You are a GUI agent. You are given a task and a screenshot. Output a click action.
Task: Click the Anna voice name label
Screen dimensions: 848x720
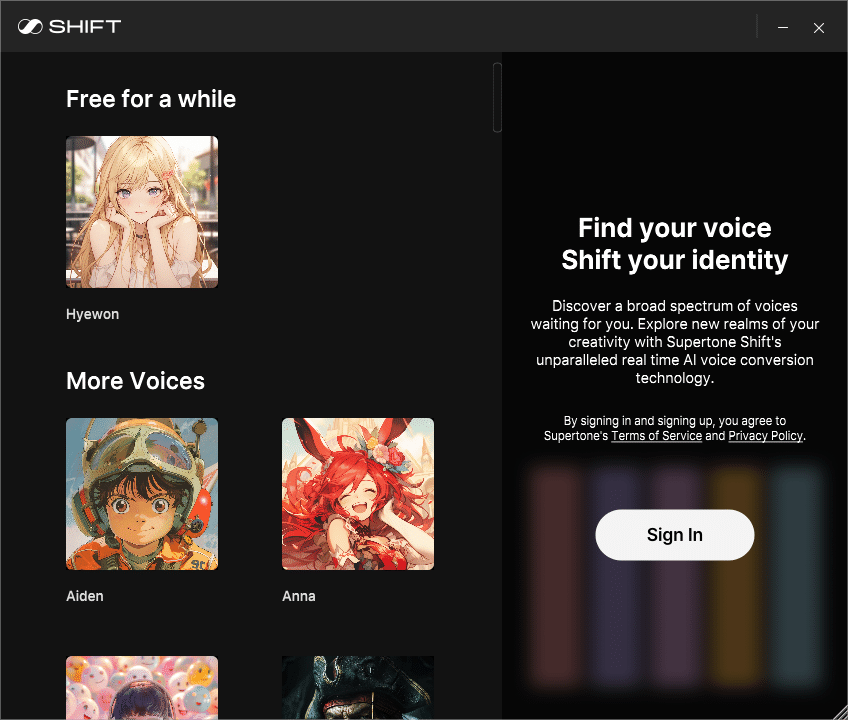pyautogui.click(x=298, y=595)
